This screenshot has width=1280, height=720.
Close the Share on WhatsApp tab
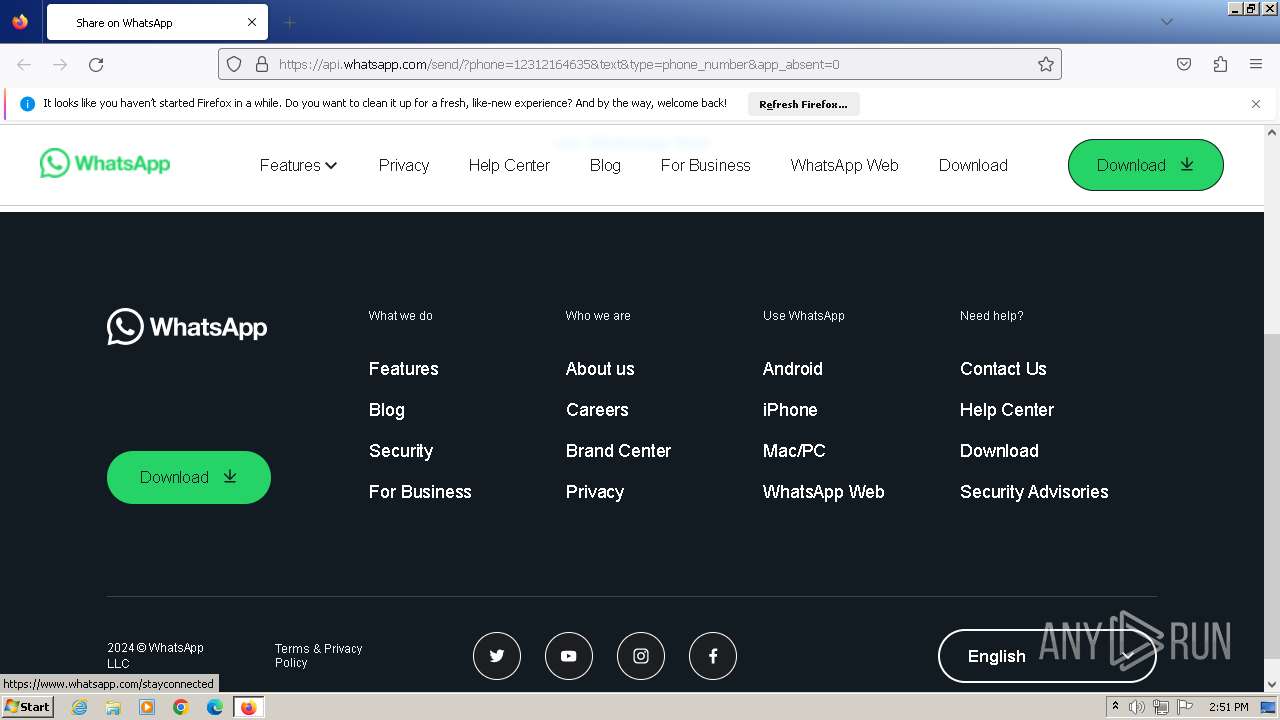[252, 22]
